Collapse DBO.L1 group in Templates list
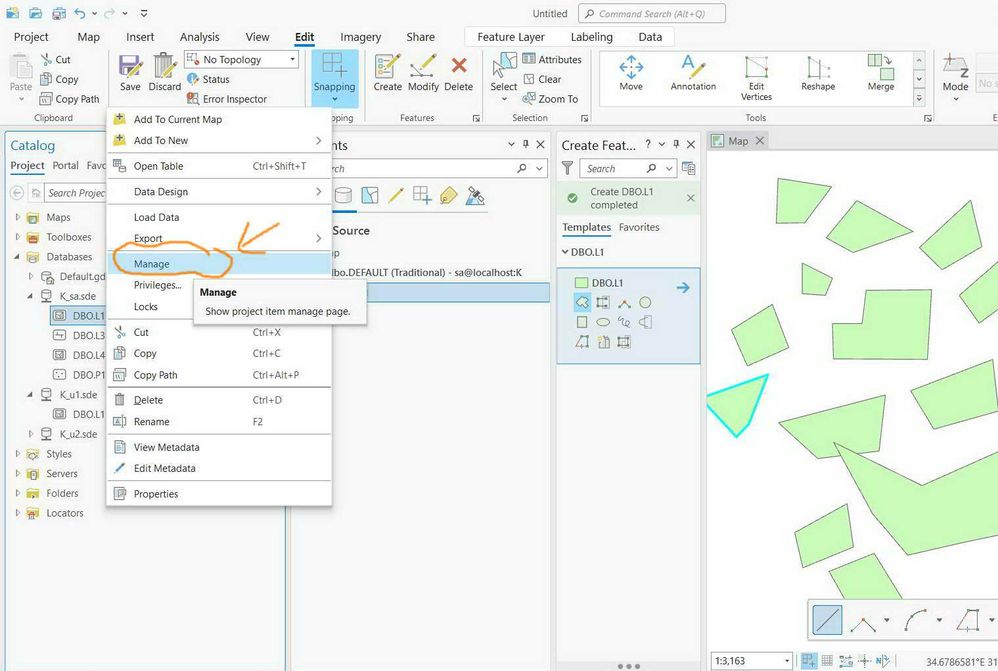998x671 pixels. 565,252
